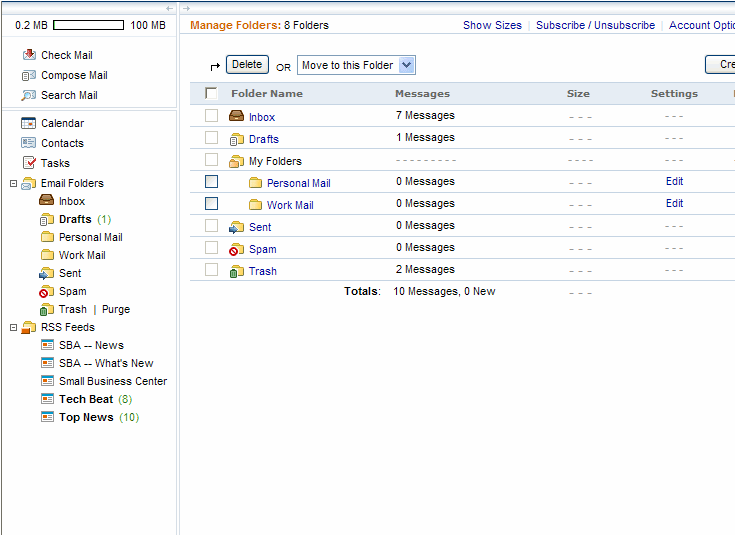
Task: Open Show Sizes at the top
Action: [492, 25]
